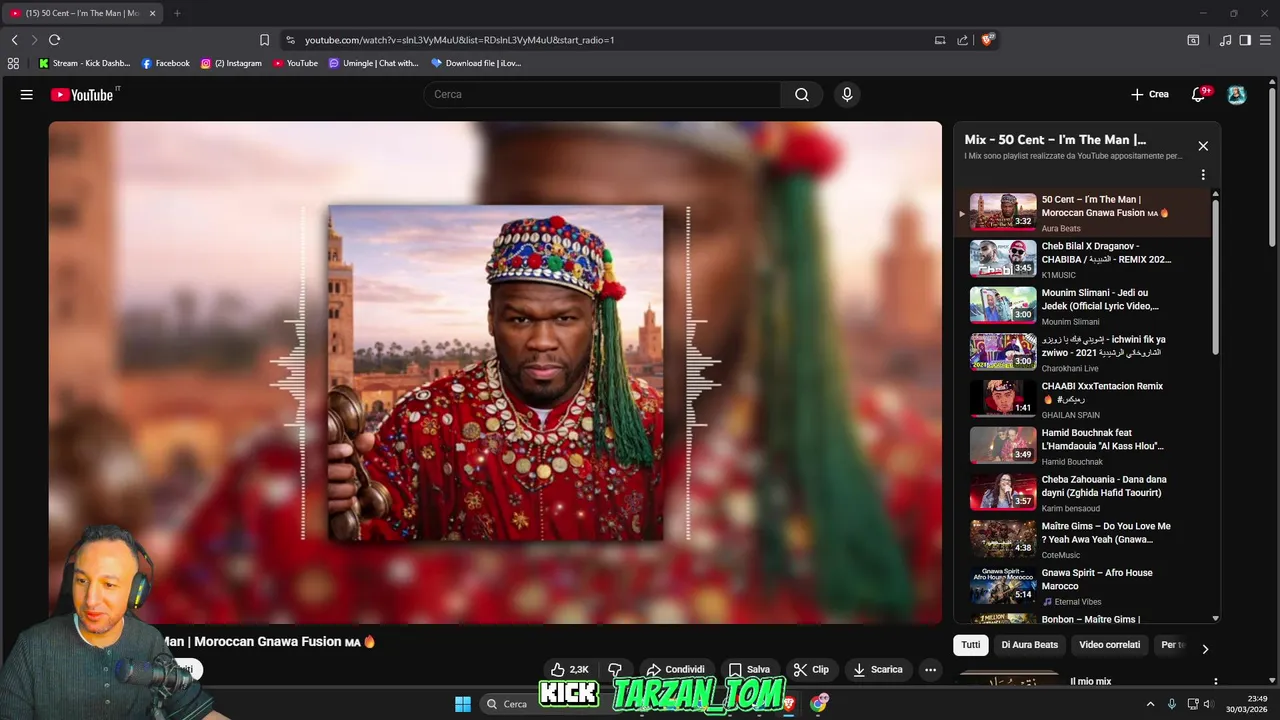
Task: Open the Umingle Chat bookmark
Action: point(374,63)
